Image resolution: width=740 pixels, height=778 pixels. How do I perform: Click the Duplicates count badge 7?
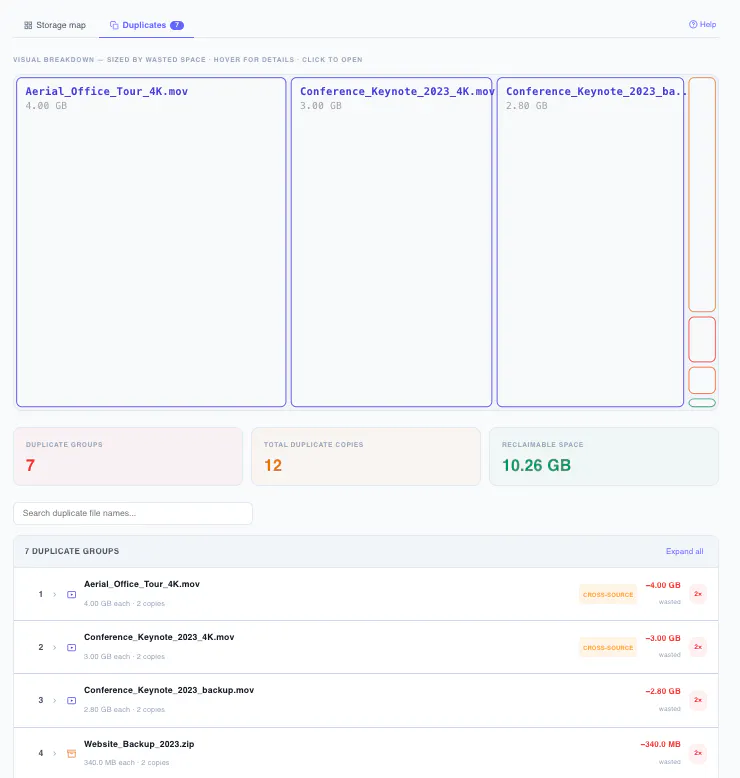click(177, 25)
